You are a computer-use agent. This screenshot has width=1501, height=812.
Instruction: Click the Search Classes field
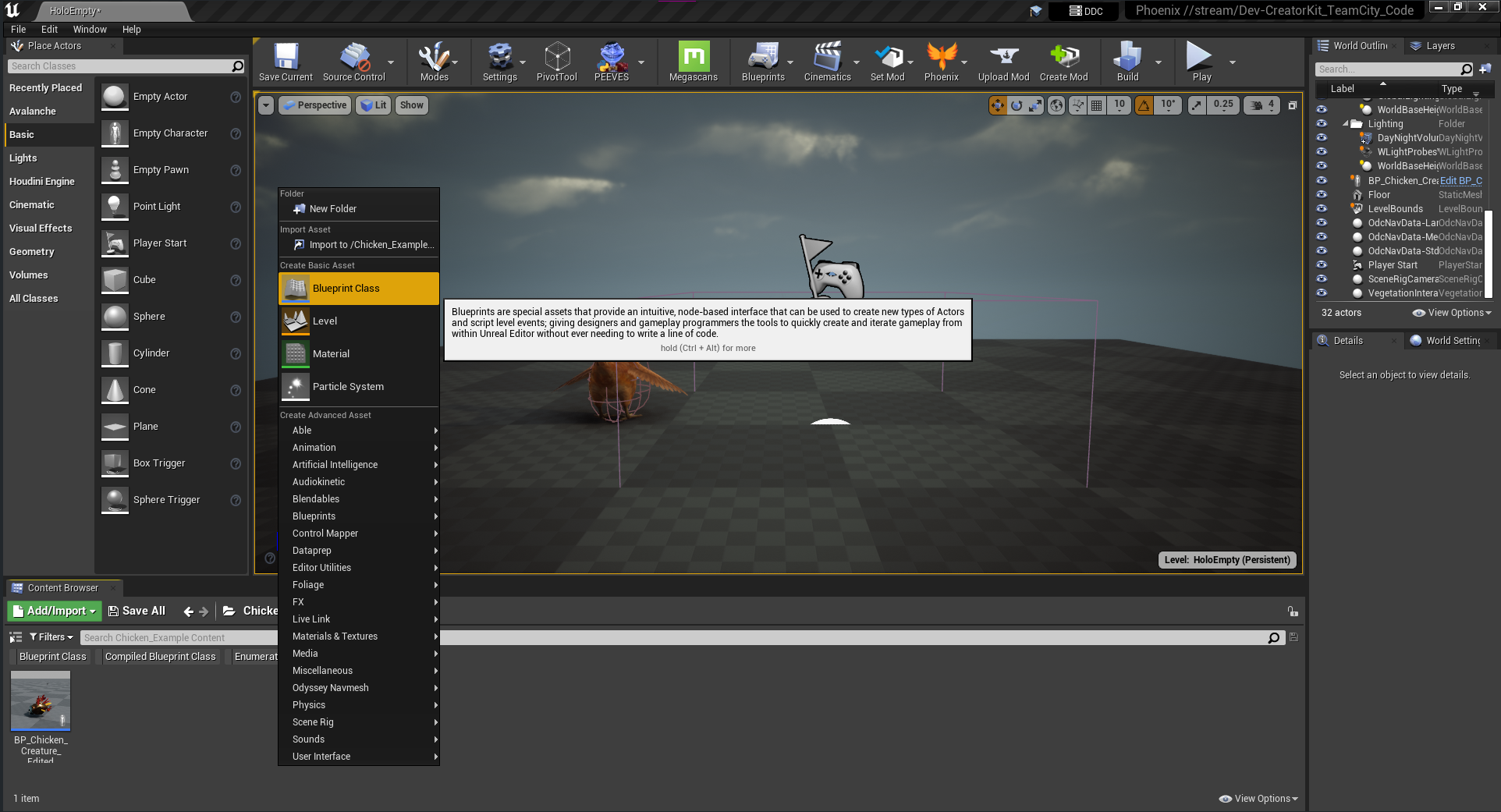(126, 66)
